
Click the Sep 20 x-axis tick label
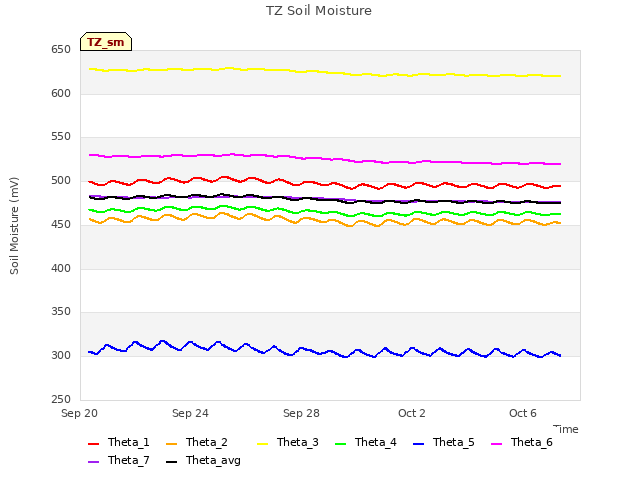(80, 413)
